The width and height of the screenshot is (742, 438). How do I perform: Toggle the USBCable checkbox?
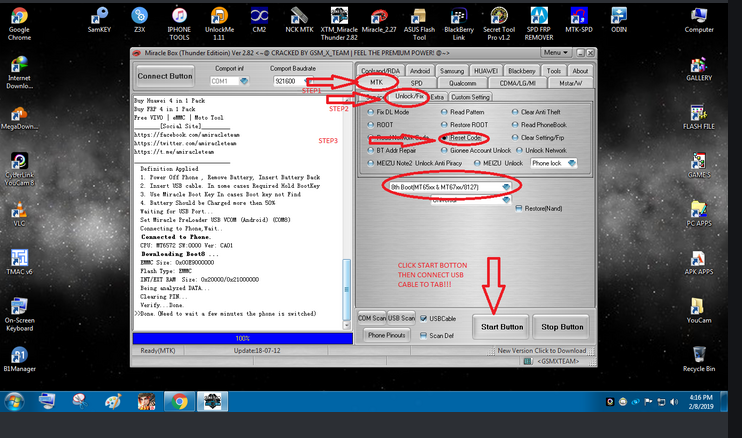pos(424,318)
